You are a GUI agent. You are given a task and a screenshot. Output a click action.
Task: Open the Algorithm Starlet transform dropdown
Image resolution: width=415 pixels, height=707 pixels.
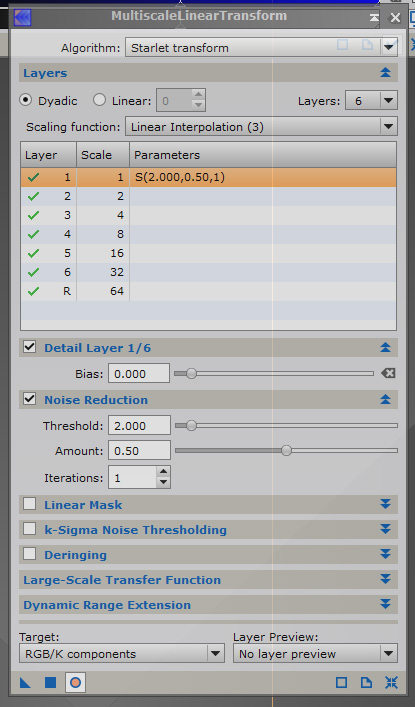click(261, 47)
